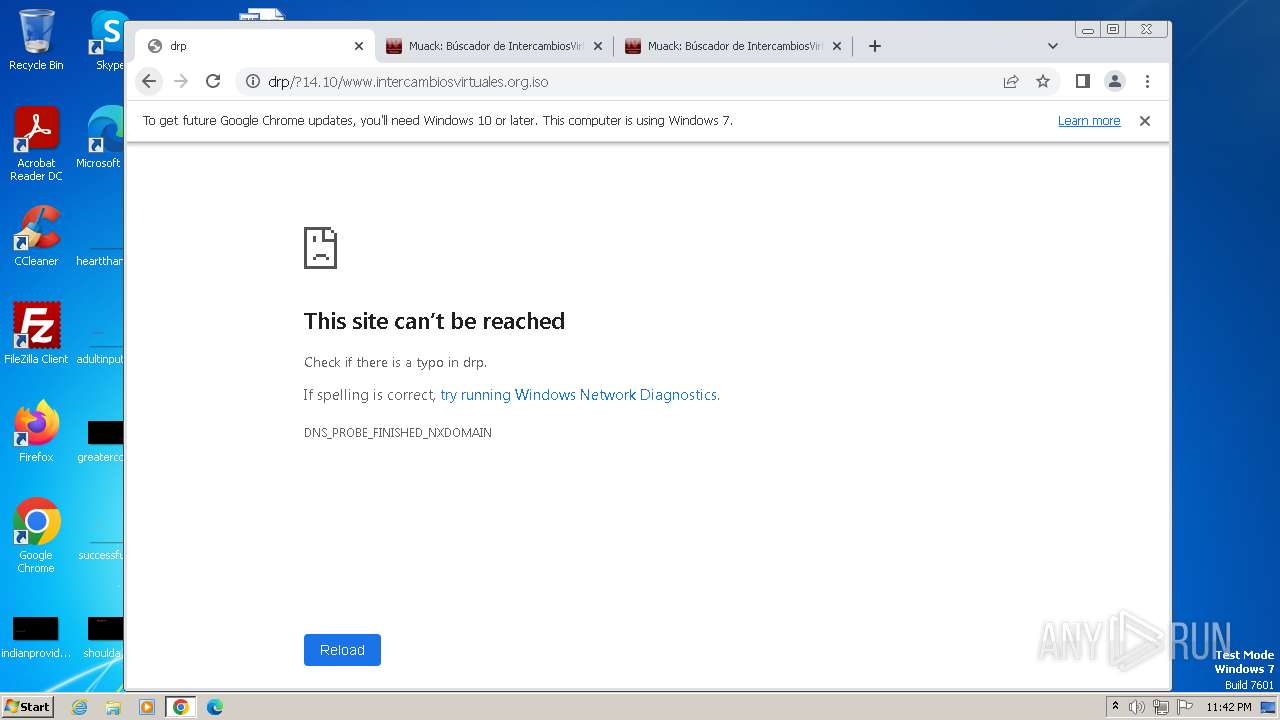1280x720 pixels.
Task: Open Firefox desktop shortcut
Action: pos(36,432)
